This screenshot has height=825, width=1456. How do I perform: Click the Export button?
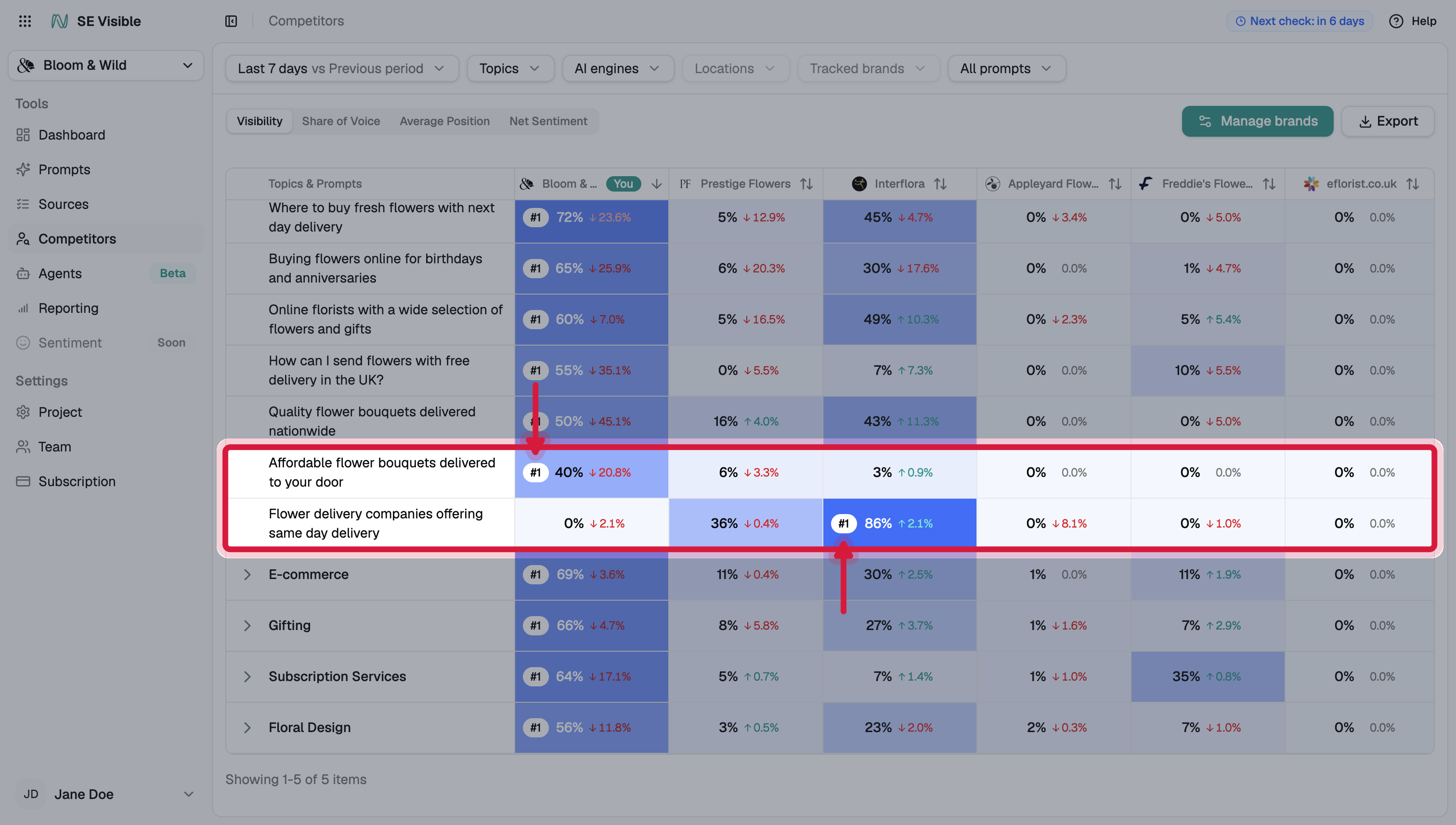[1388, 121]
